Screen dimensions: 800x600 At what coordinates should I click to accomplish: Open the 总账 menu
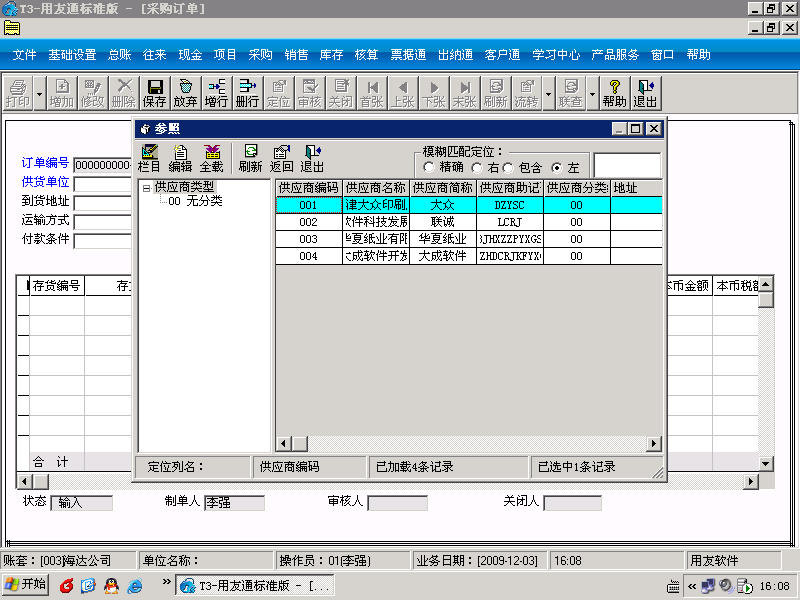pos(119,55)
